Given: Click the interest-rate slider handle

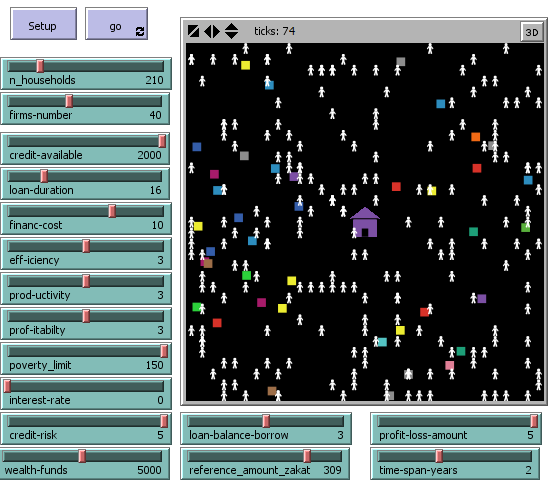Looking at the screenshot, I should (x=7, y=386).
